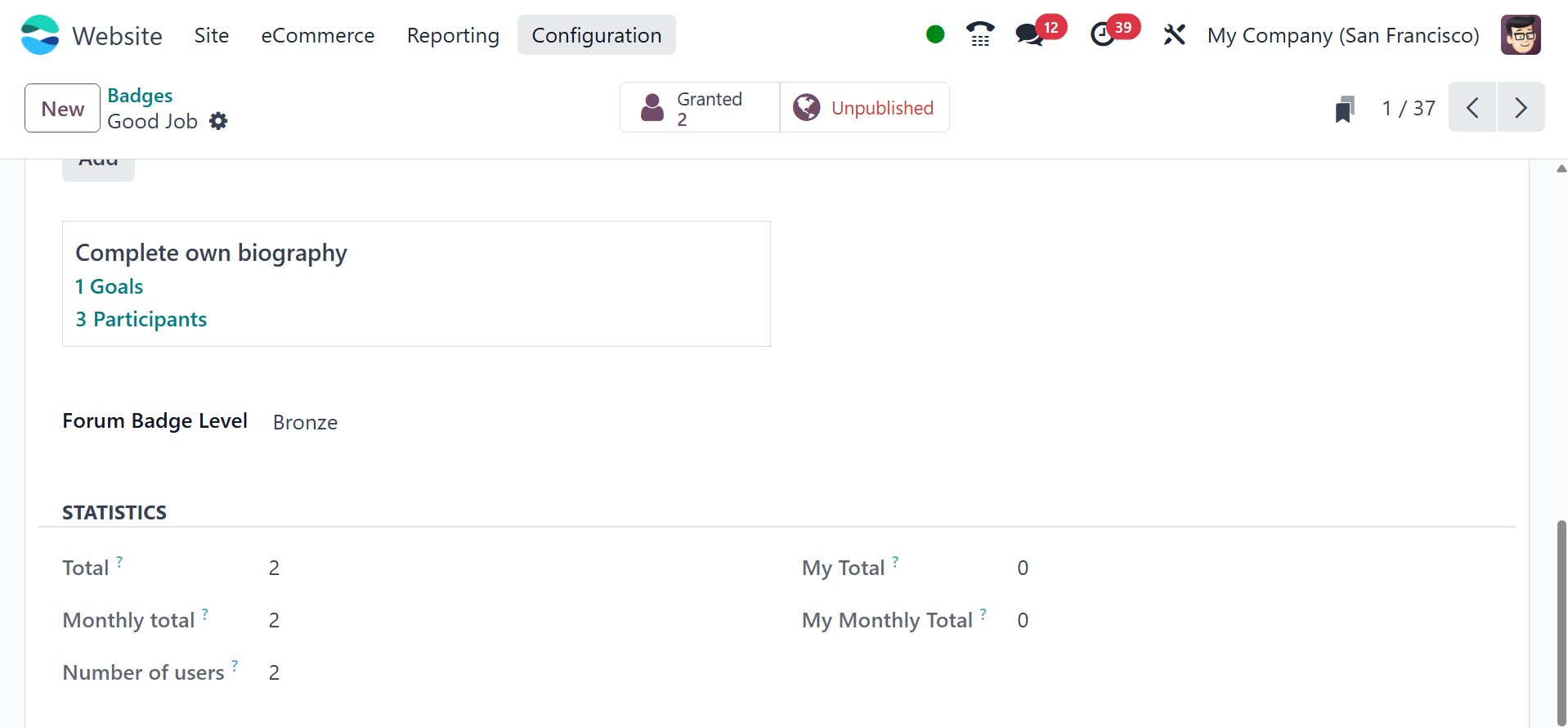Go to the previous badge record
The width and height of the screenshot is (1568, 728).
[1472, 107]
